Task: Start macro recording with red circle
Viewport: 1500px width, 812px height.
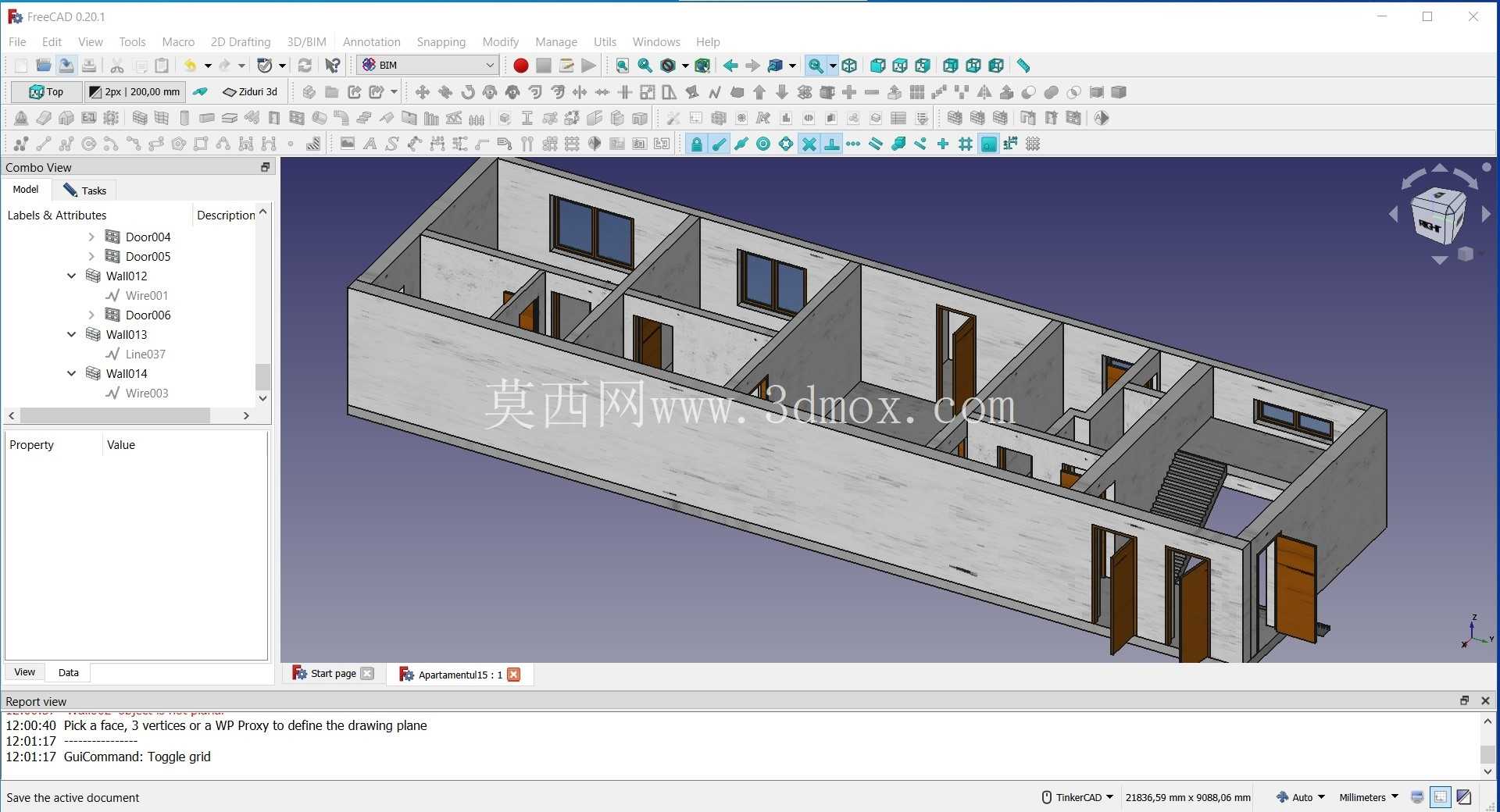Action: click(521, 66)
